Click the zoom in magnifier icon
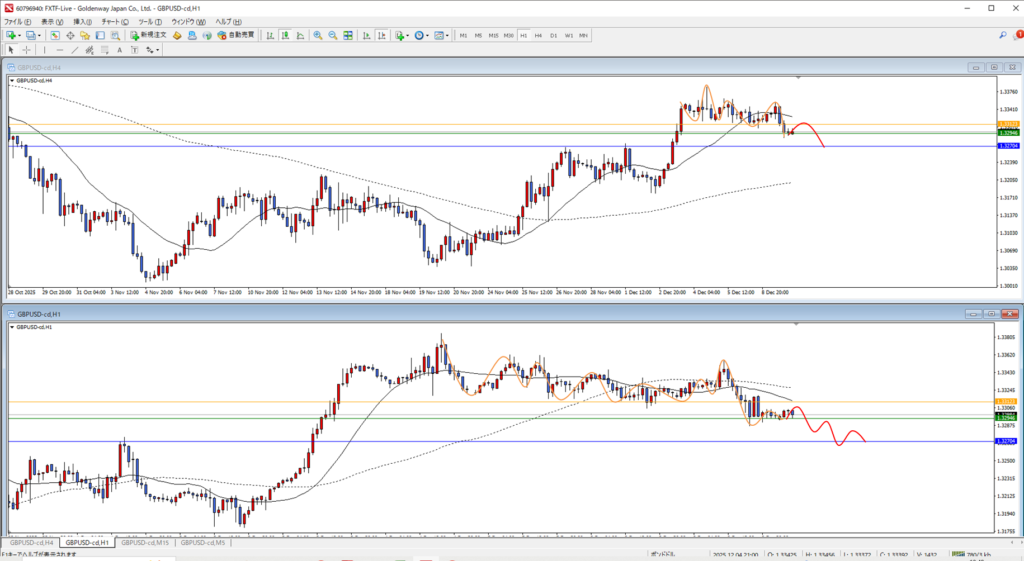 coord(318,35)
